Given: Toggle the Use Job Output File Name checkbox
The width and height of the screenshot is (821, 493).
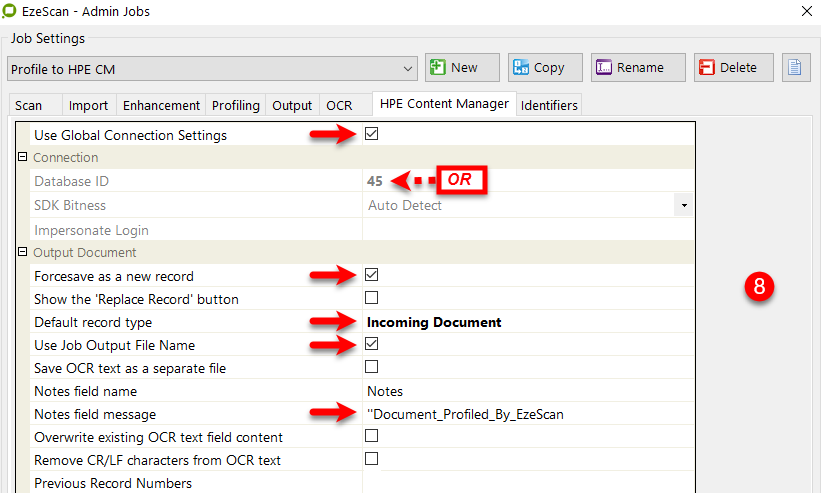Looking at the screenshot, I should coord(371,344).
